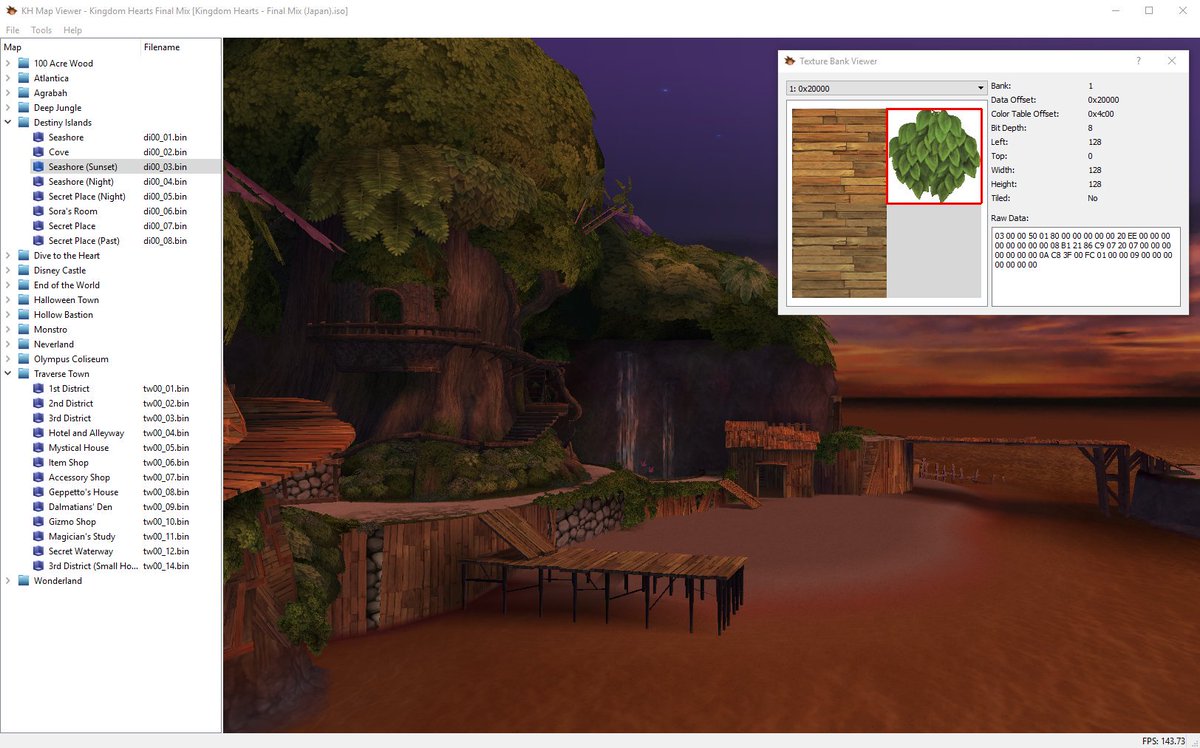Click the tw00_05.bin filename
This screenshot has height=748, width=1200.
pos(166,447)
